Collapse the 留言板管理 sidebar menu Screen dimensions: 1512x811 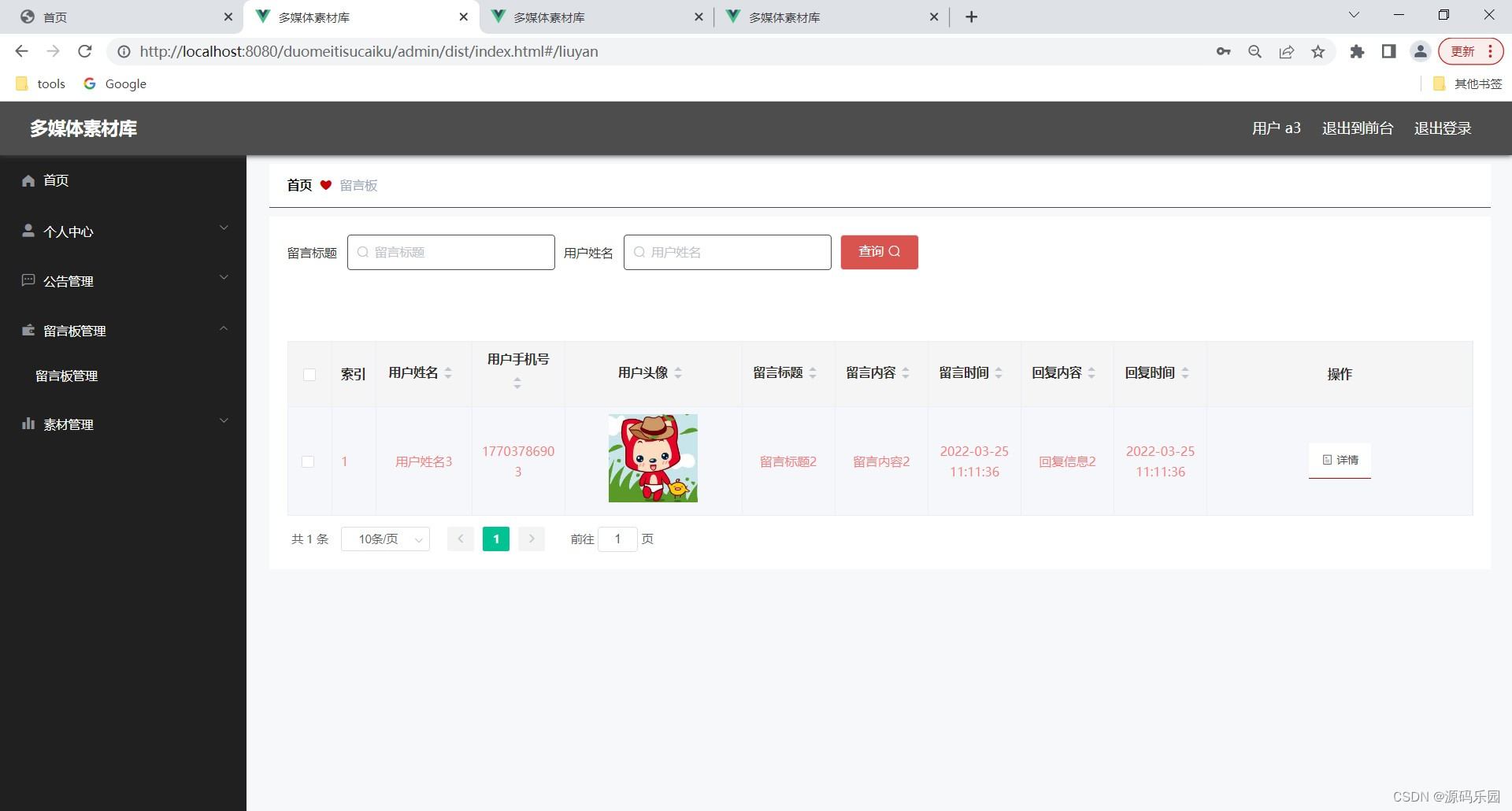[224, 328]
